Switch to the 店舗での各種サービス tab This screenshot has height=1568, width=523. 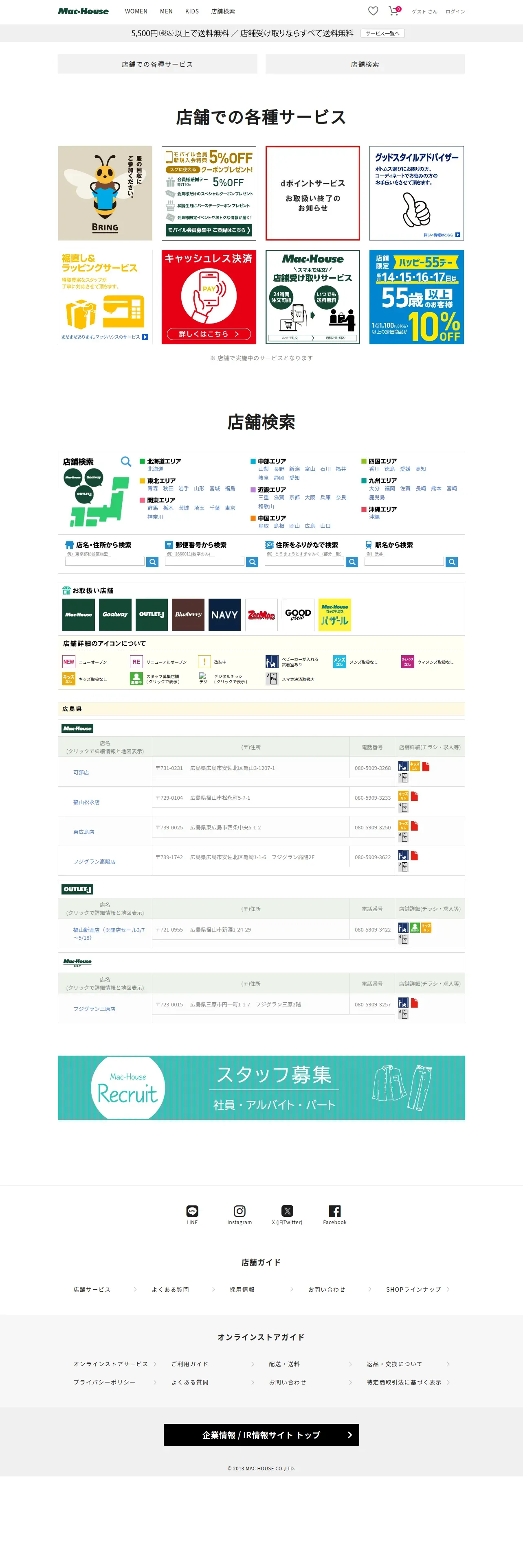point(157,64)
